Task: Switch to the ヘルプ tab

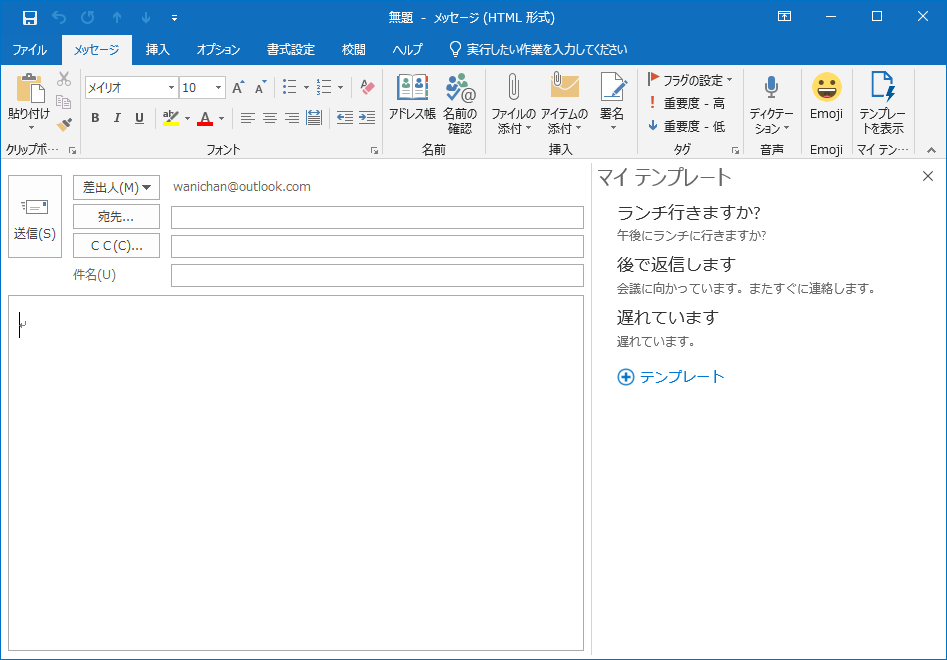Action: pyautogui.click(x=408, y=50)
